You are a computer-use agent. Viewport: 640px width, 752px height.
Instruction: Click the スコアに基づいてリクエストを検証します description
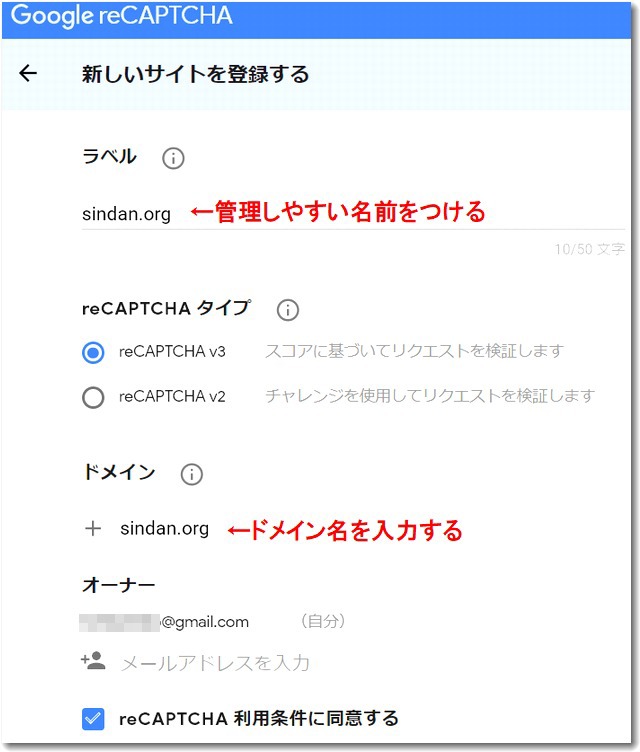[x=415, y=351]
